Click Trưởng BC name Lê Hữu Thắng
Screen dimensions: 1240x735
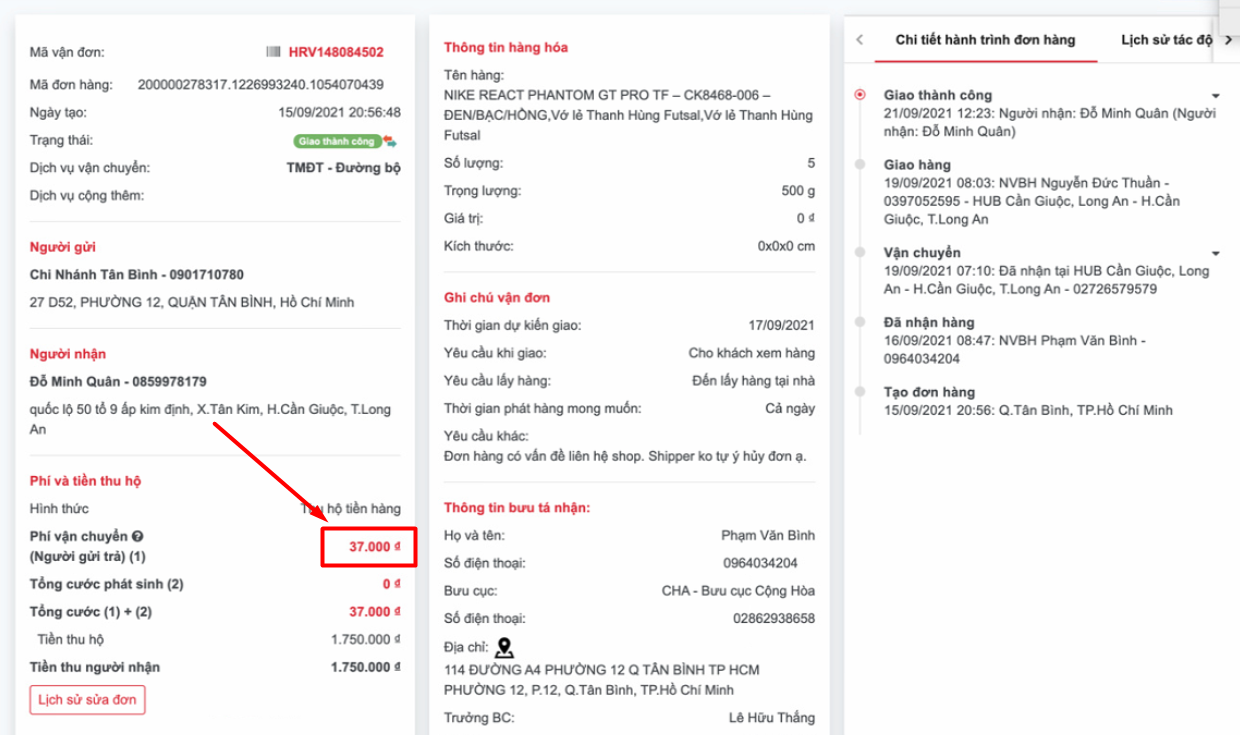coord(772,718)
